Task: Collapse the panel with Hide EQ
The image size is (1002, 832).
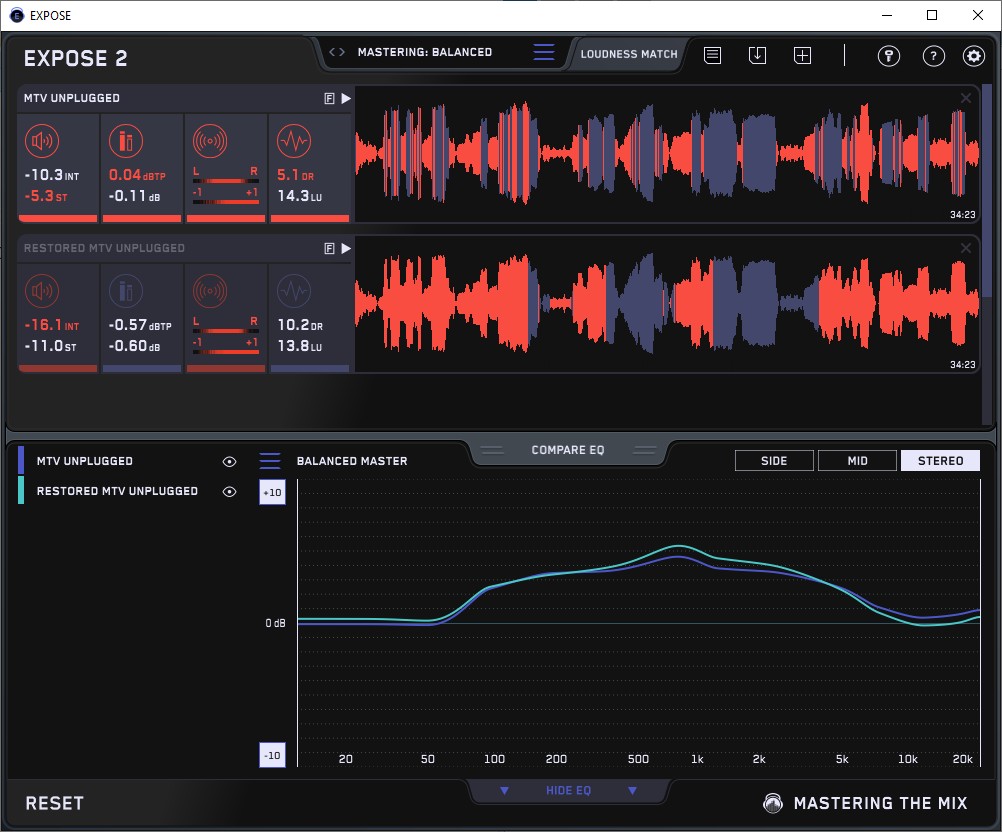Action: [x=568, y=791]
